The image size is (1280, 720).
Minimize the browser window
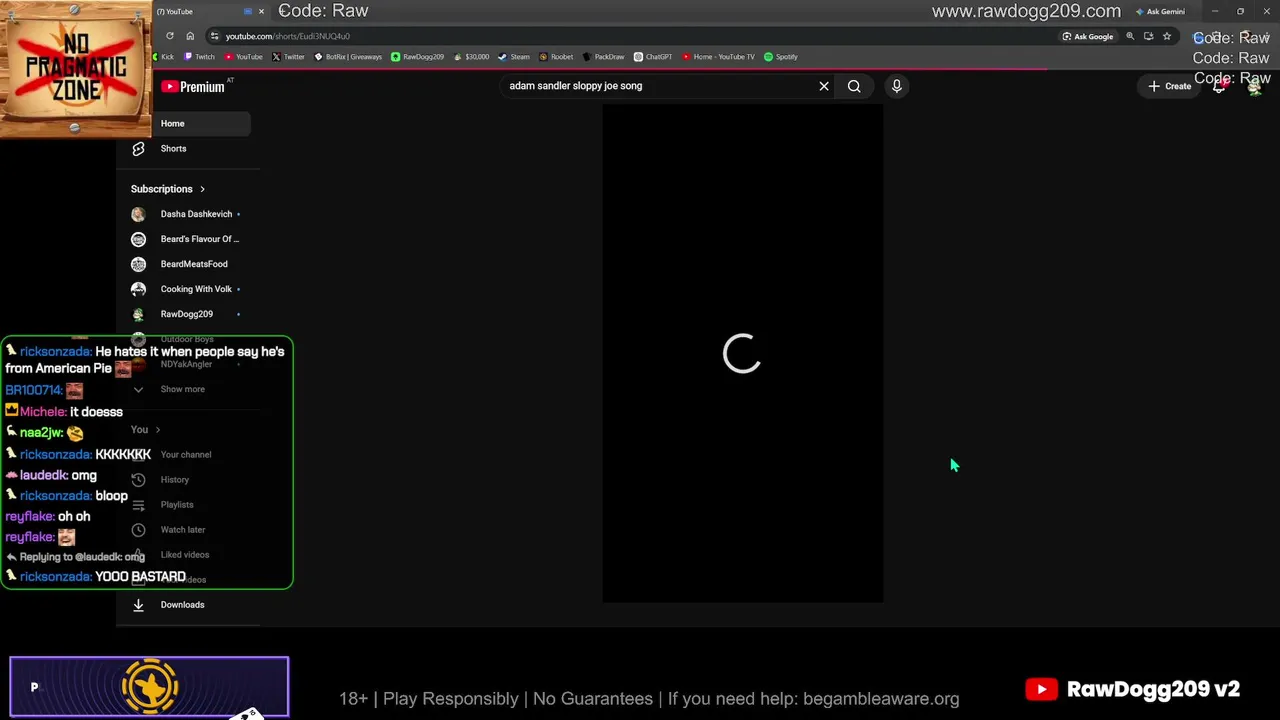(x=1215, y=12)
